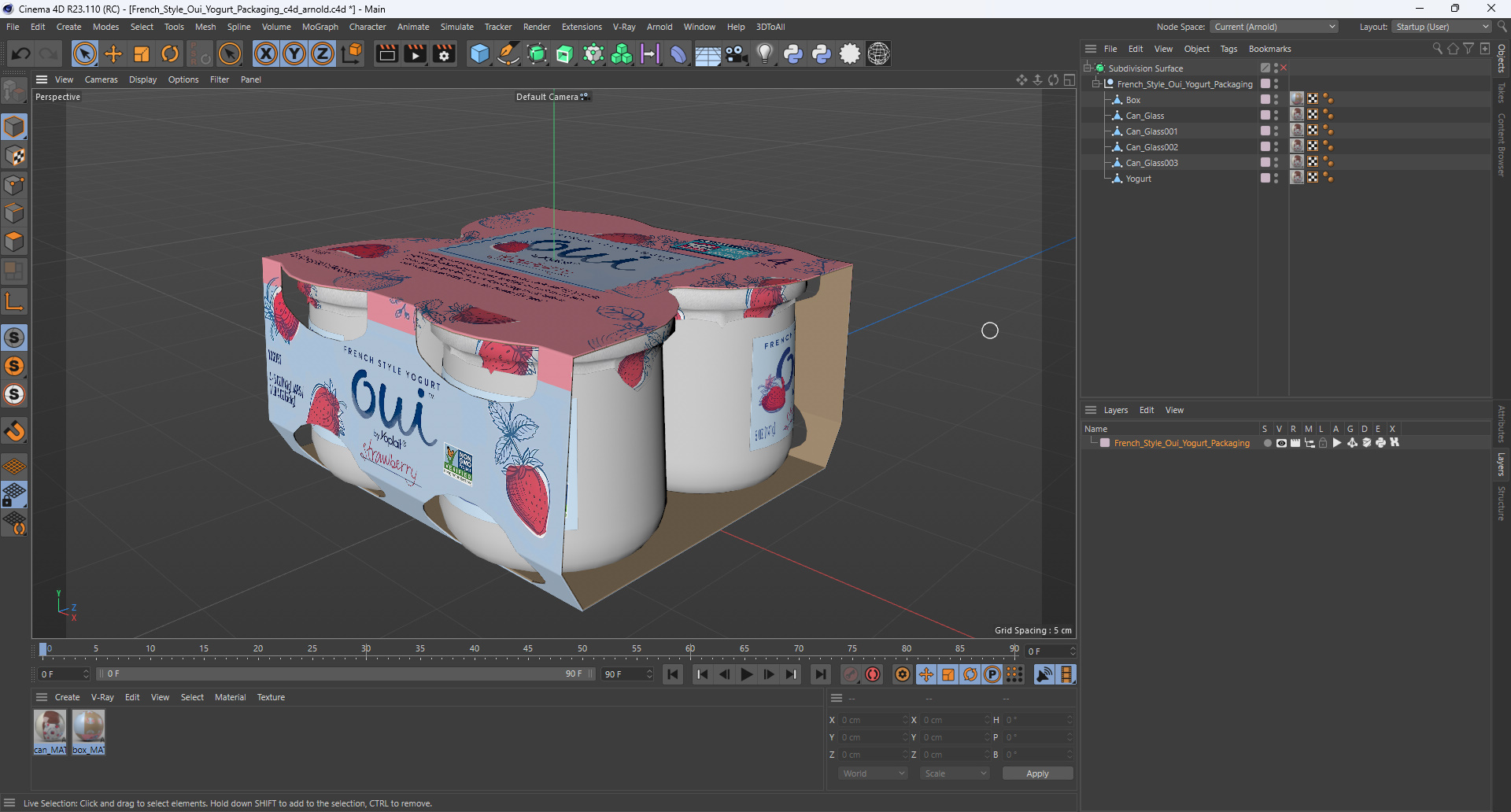Add a Camera object icon
Screen dimensions: 1511x812
pyautogui.click(x=736, y=54)
